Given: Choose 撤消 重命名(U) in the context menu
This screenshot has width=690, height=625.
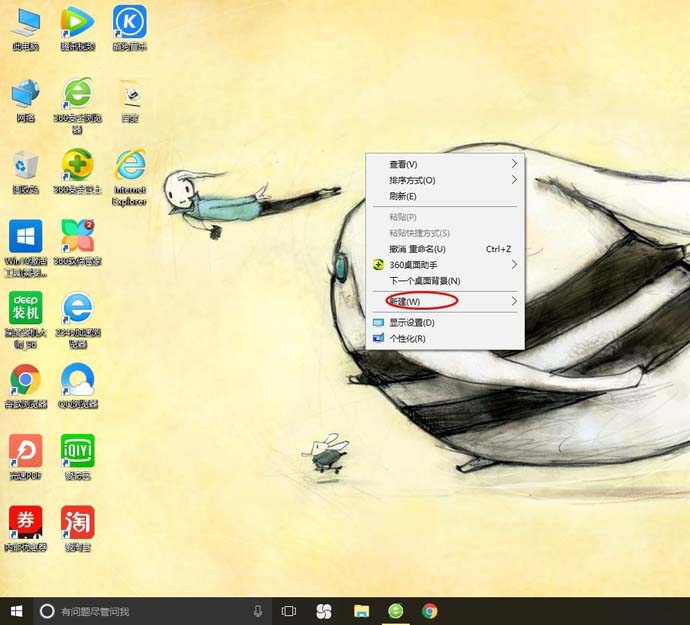Looking at the screenshot, I should pyautogui.click(x=445, y=249).
